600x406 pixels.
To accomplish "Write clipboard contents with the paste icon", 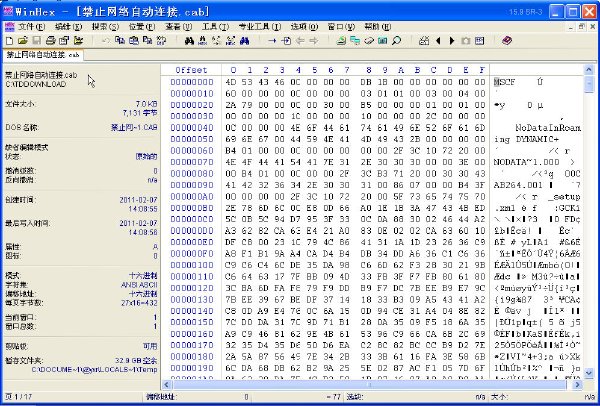I will (x=134, y=41).
